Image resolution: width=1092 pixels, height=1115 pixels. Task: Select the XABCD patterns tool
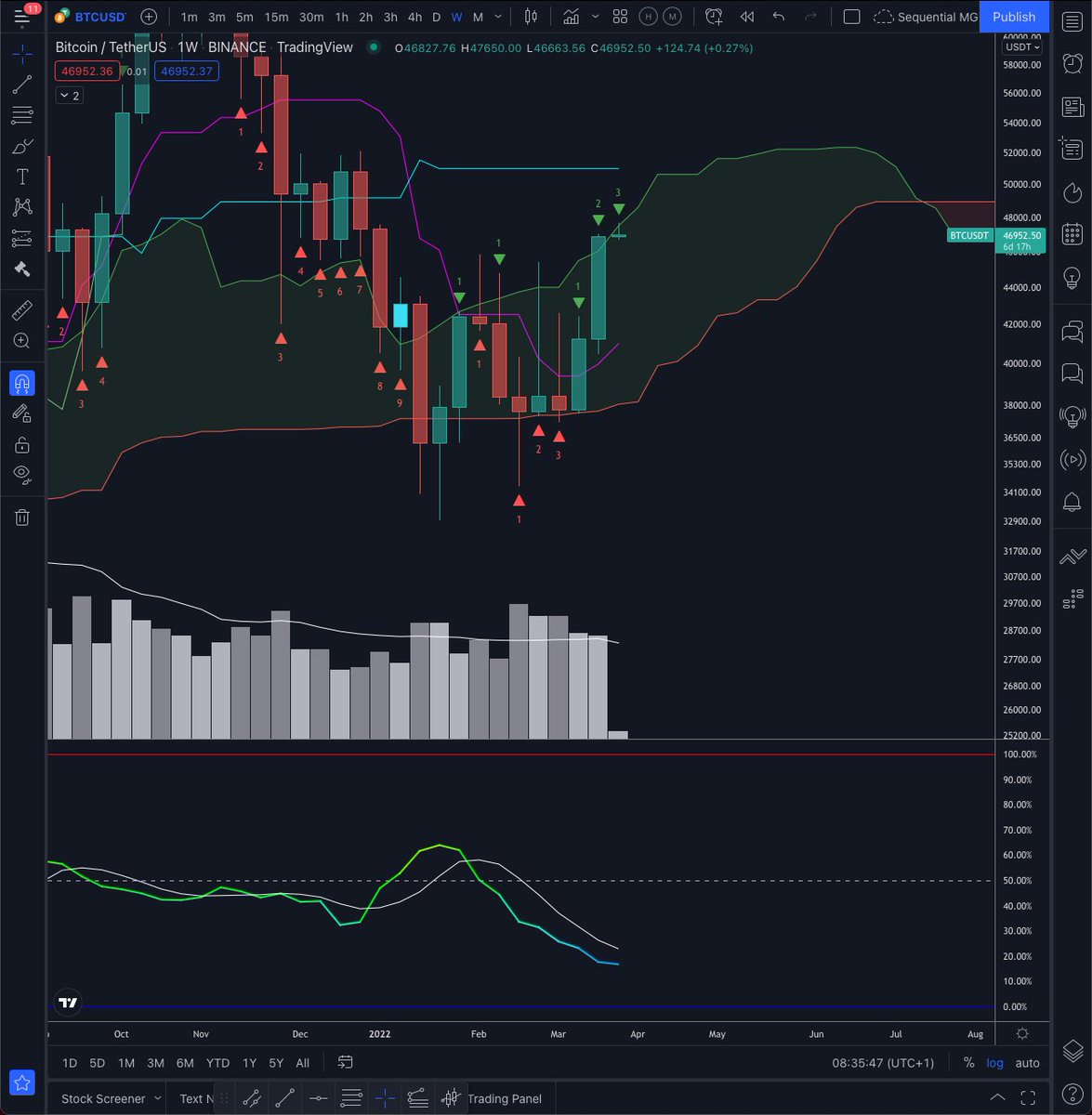click(x=22, y=207)
